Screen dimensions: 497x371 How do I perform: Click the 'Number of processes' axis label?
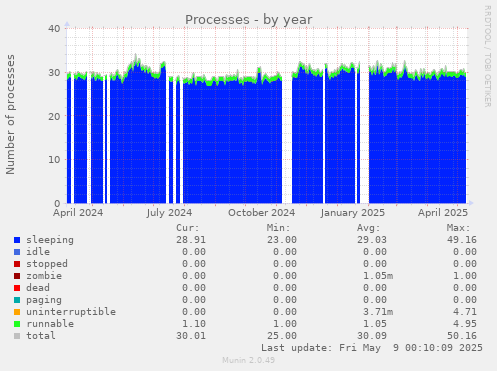click(10, 114)
